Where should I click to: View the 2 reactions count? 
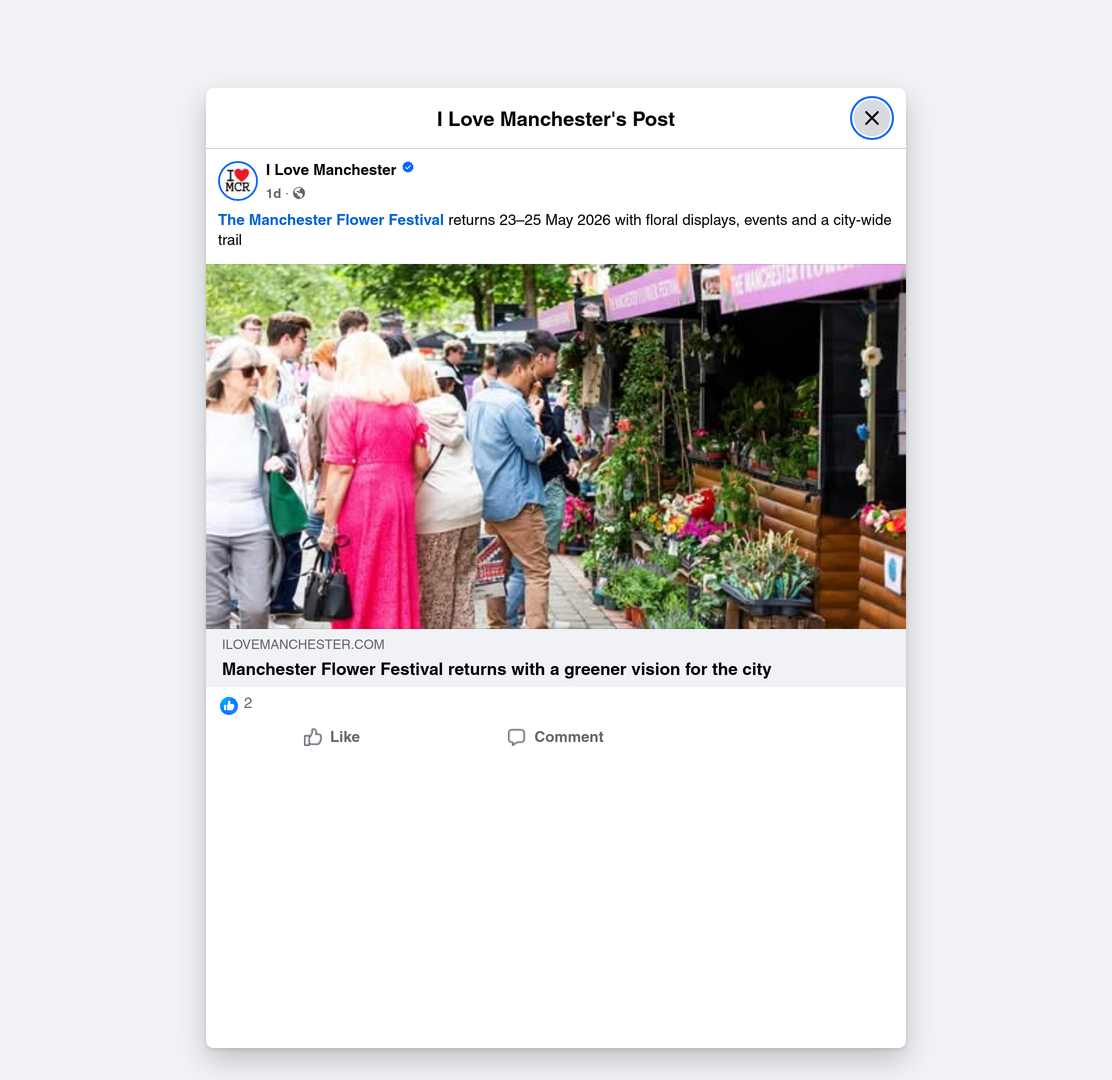tap(248, 703)
